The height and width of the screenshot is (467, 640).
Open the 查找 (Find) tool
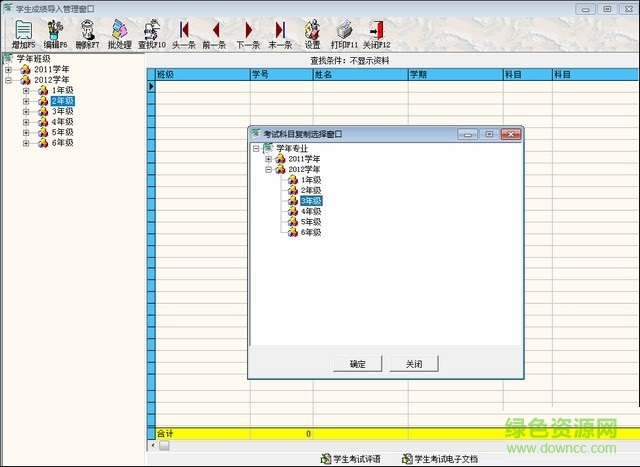point(152,33)
